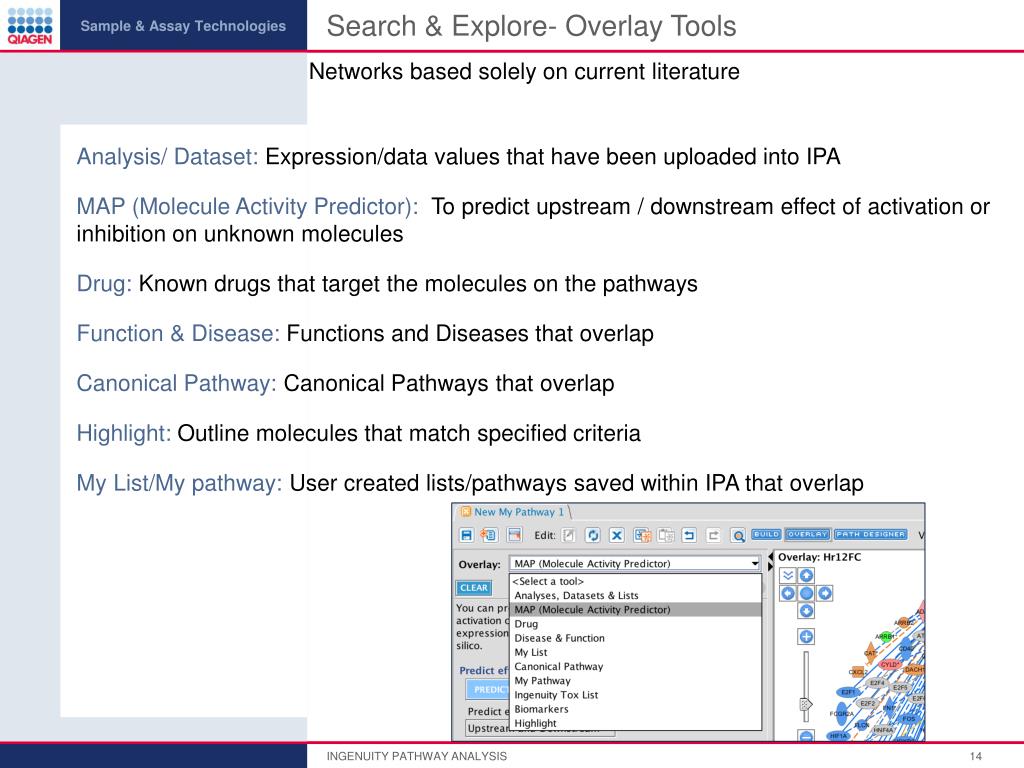The height and width of the screenshot is (768, 1024).
Task: Choose 'Drug' from overlay list
Action: click(635, 624)
